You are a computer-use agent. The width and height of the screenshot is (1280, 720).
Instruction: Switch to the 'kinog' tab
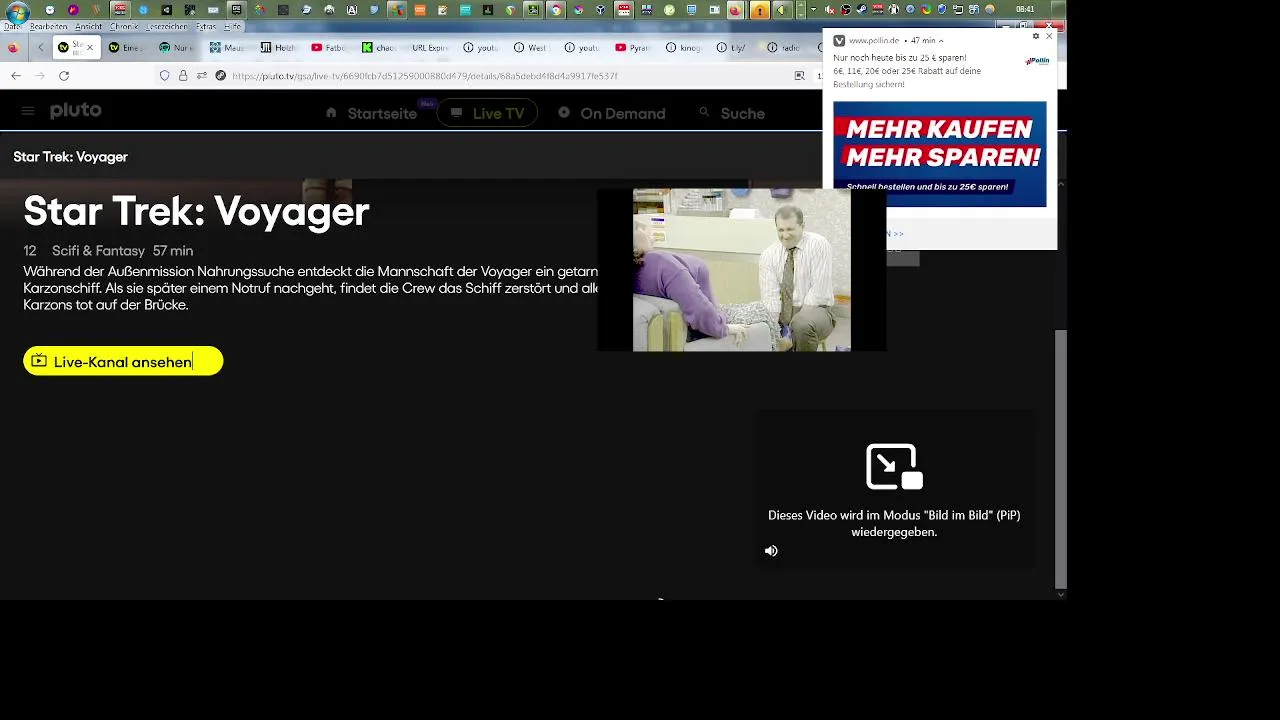point(684,47)
